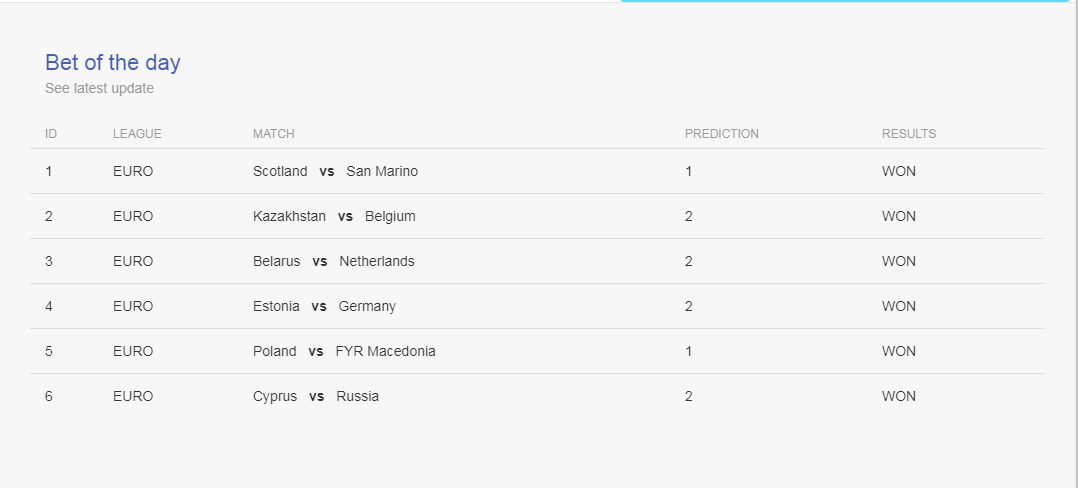Viewport: 1078px width, 488px height.
Task: Click the Bet of the day heading
Action: coord(113,63)
